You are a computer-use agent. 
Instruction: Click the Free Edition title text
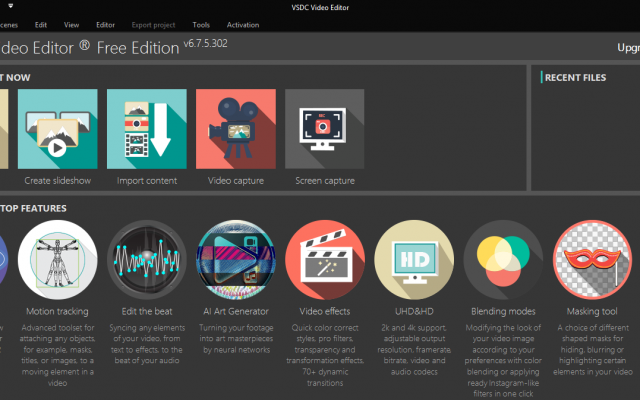tap(138, 48)
